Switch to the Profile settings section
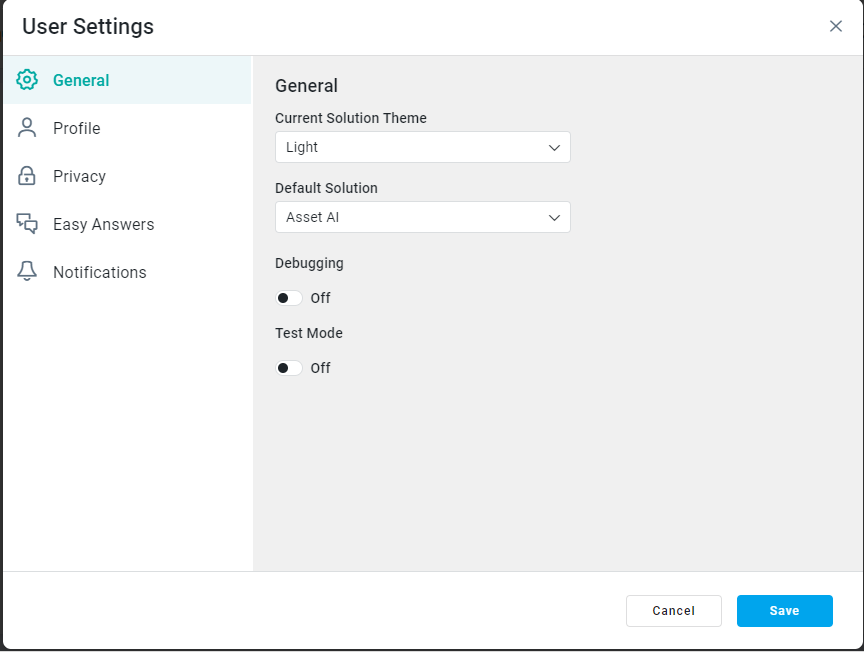The width and height of the screenshot is (864, 652). pyautogui.click(x=77, y=128)
